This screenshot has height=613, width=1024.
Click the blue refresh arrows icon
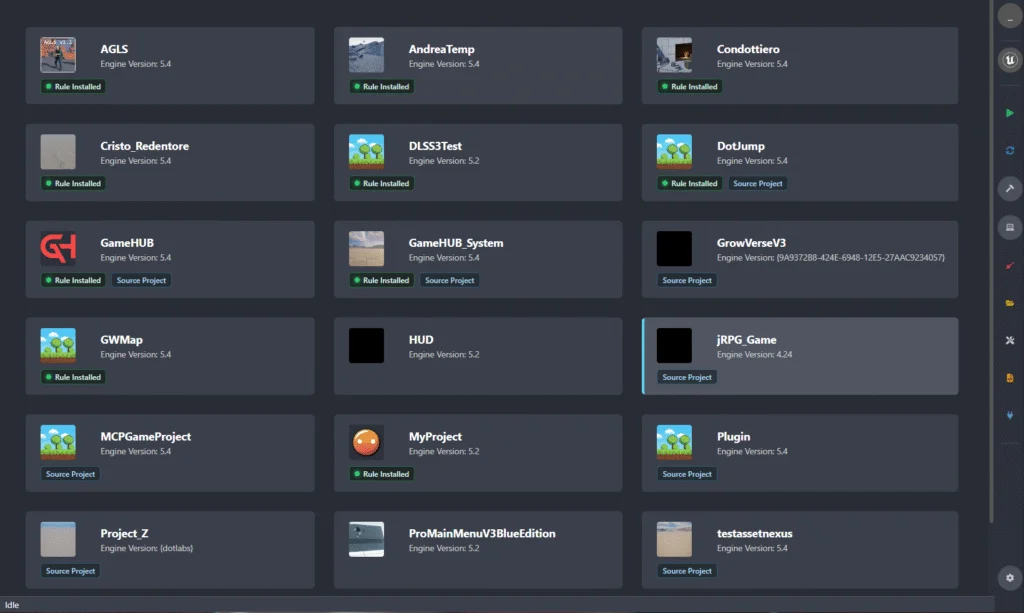[1009, 150]
